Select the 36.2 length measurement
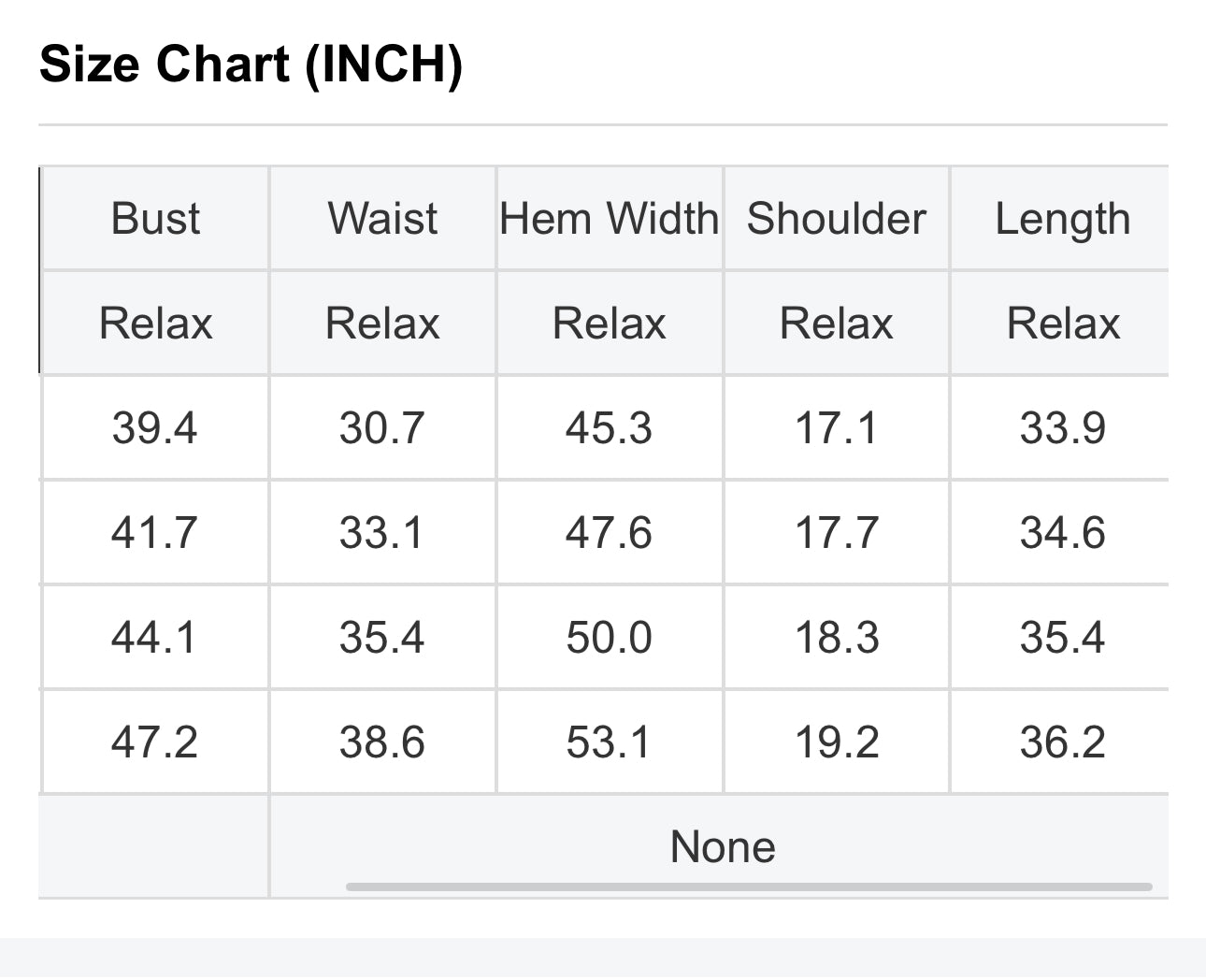This screenshot has width=1206, height=980. (x=1062, y=742)
